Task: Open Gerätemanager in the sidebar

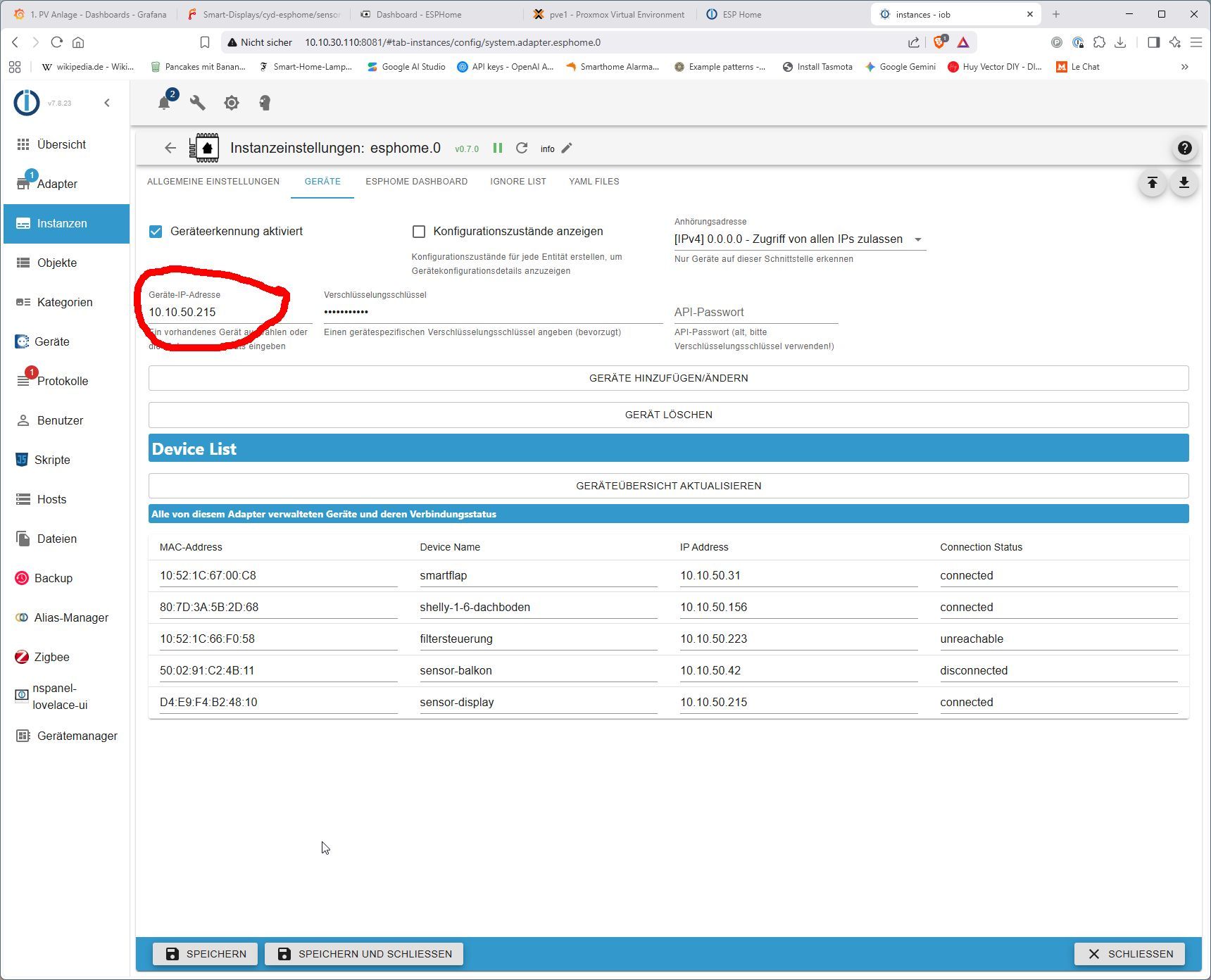Action: click(x=66, y=736)
